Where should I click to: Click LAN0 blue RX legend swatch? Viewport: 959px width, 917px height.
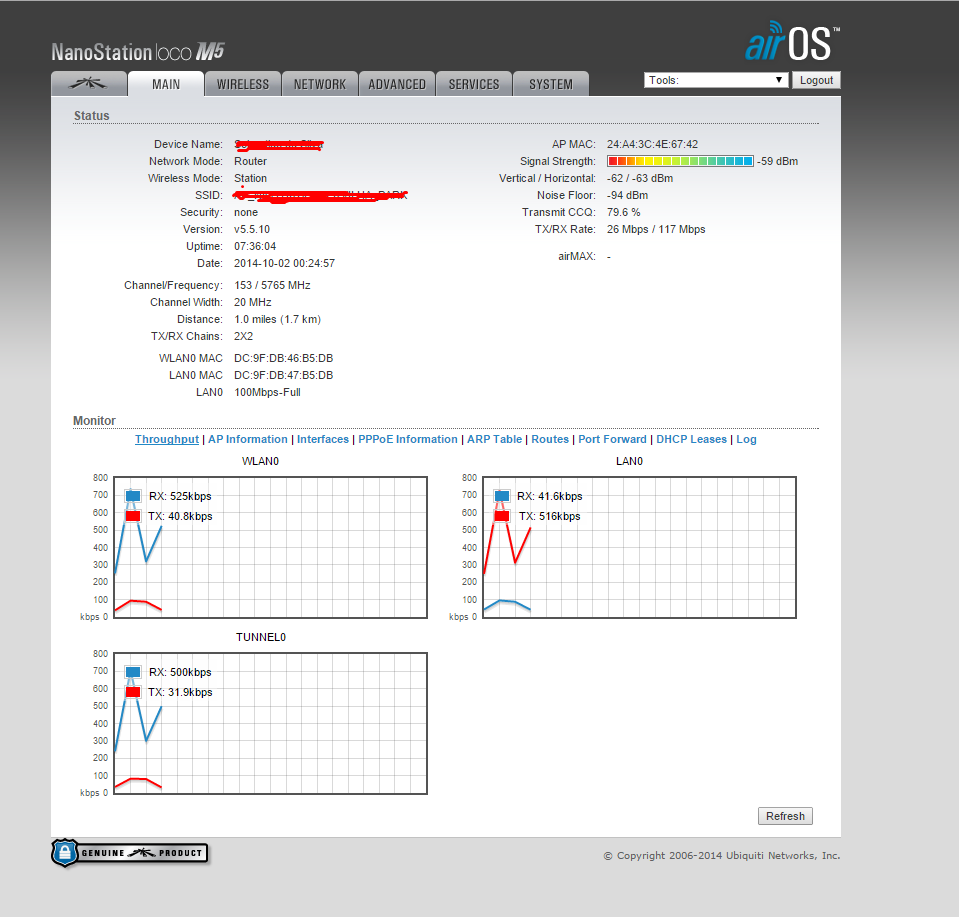[502, 496]
